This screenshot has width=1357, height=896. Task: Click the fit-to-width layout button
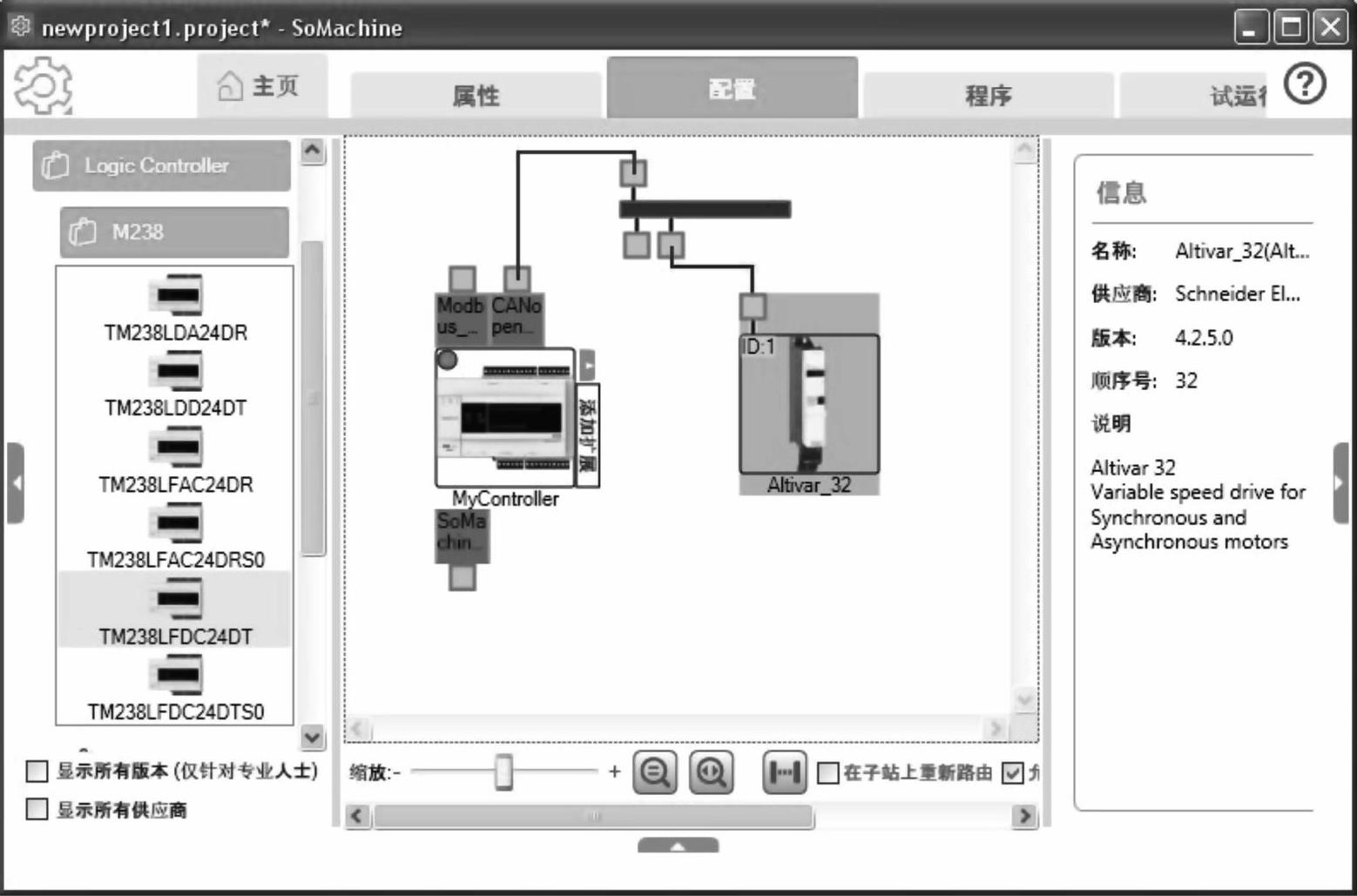click(x=784, y=772)
